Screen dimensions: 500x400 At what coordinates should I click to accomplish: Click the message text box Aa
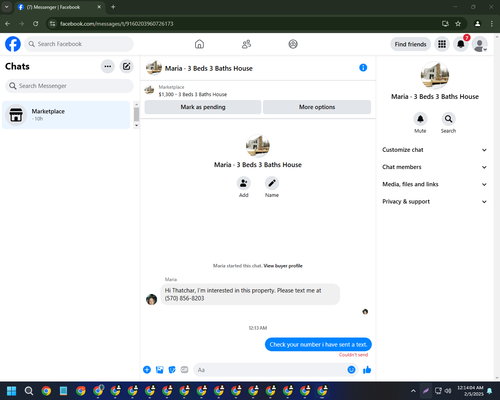click(x=270, y=370)
